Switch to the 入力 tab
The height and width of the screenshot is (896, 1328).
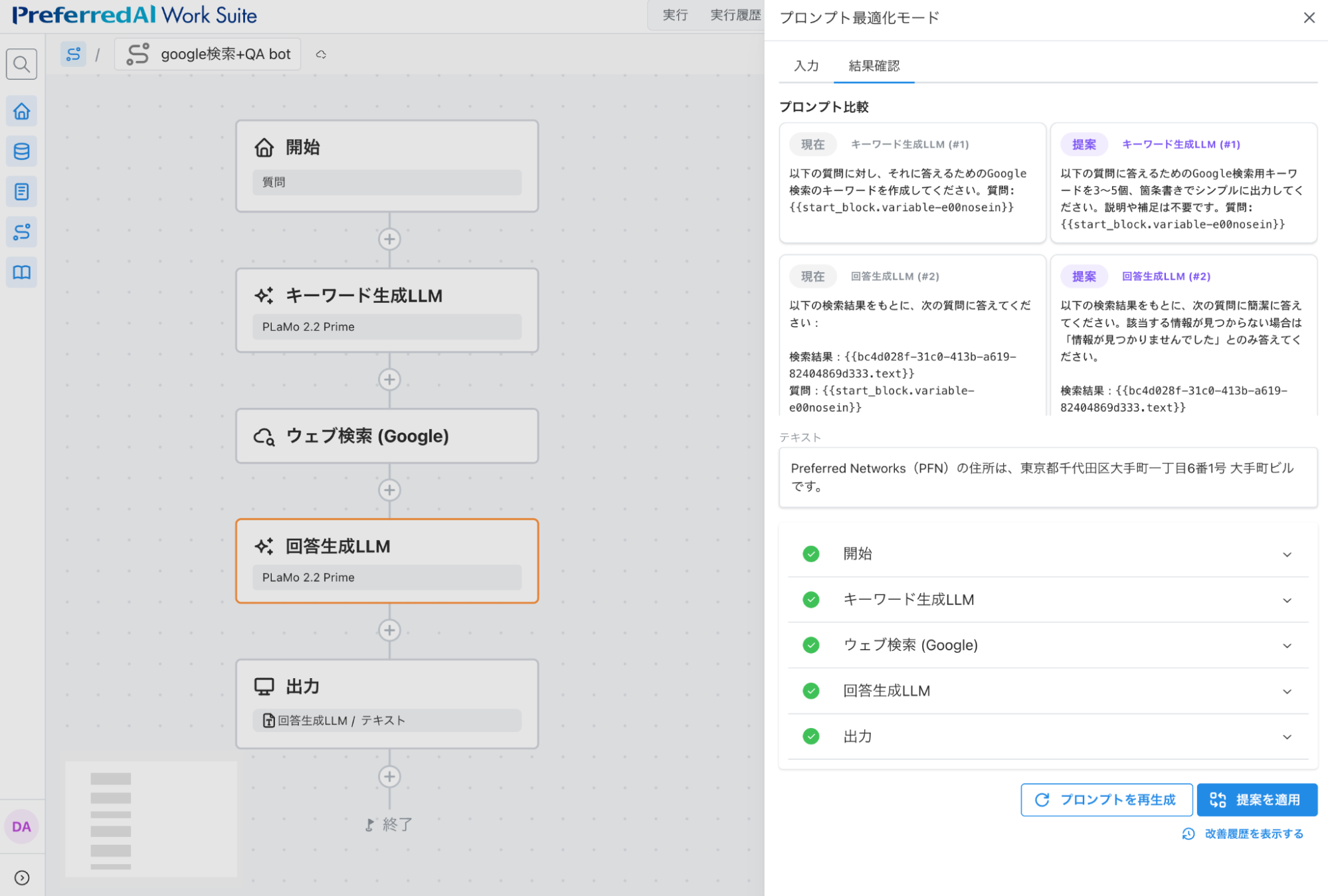806,66
